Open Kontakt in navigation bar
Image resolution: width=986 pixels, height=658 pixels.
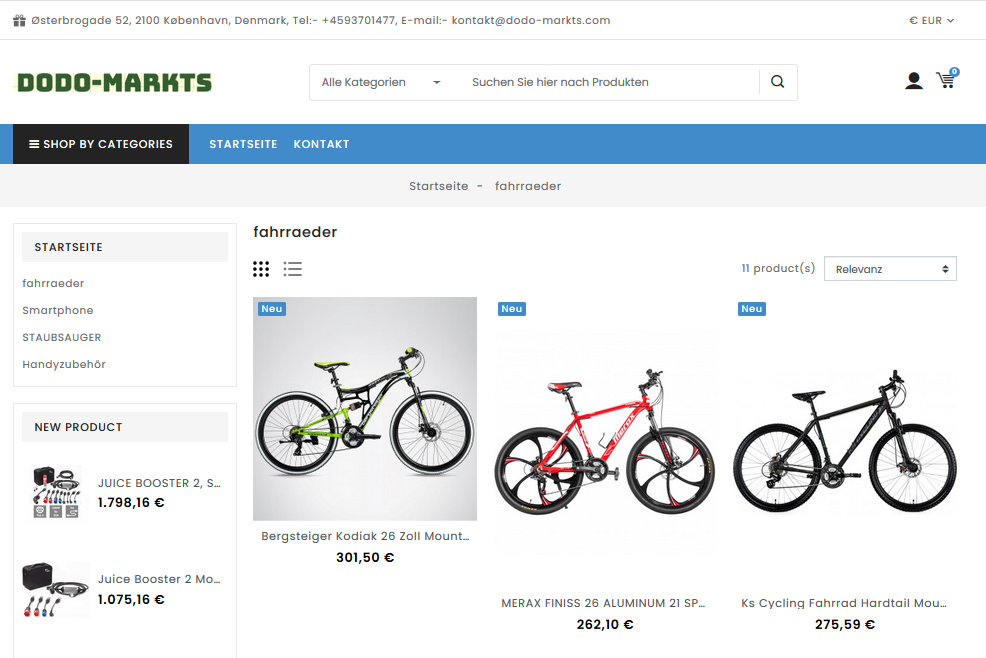tap(321, 144)
